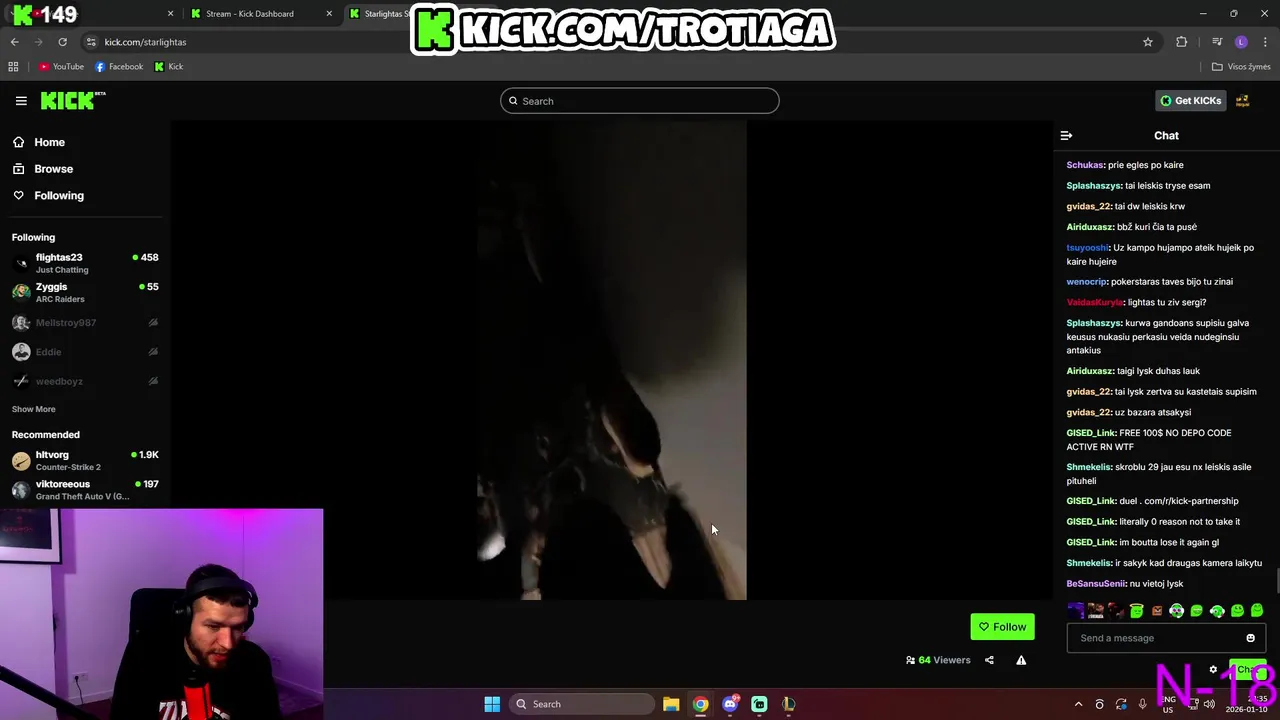
Task: Open Chrome profile avatar
Action: 1241,42
